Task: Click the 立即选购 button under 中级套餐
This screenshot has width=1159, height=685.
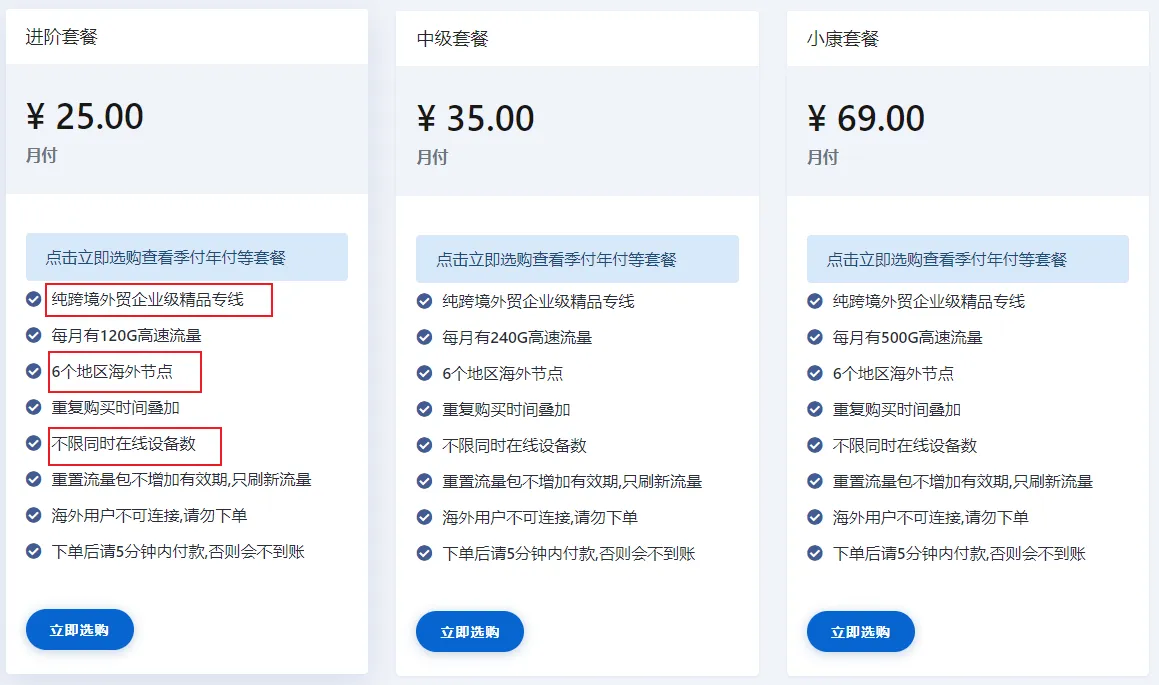Action: click(x=470, y=632)
